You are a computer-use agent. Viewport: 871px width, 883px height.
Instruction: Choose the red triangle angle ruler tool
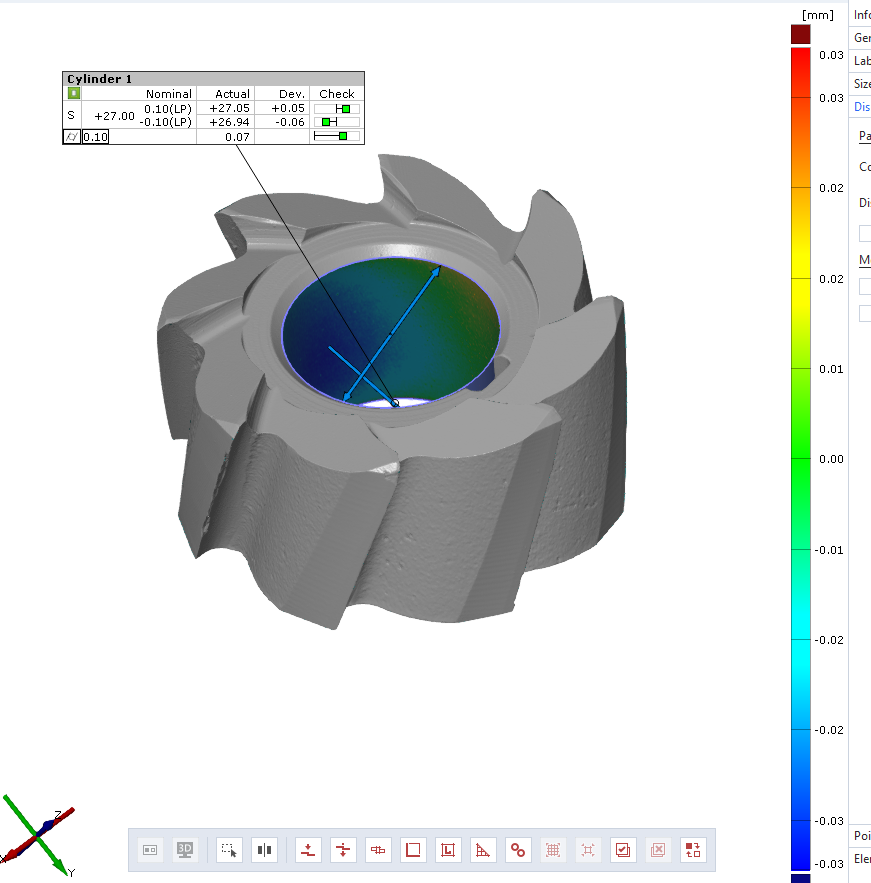pyautogui.click(x=483, y=850)
